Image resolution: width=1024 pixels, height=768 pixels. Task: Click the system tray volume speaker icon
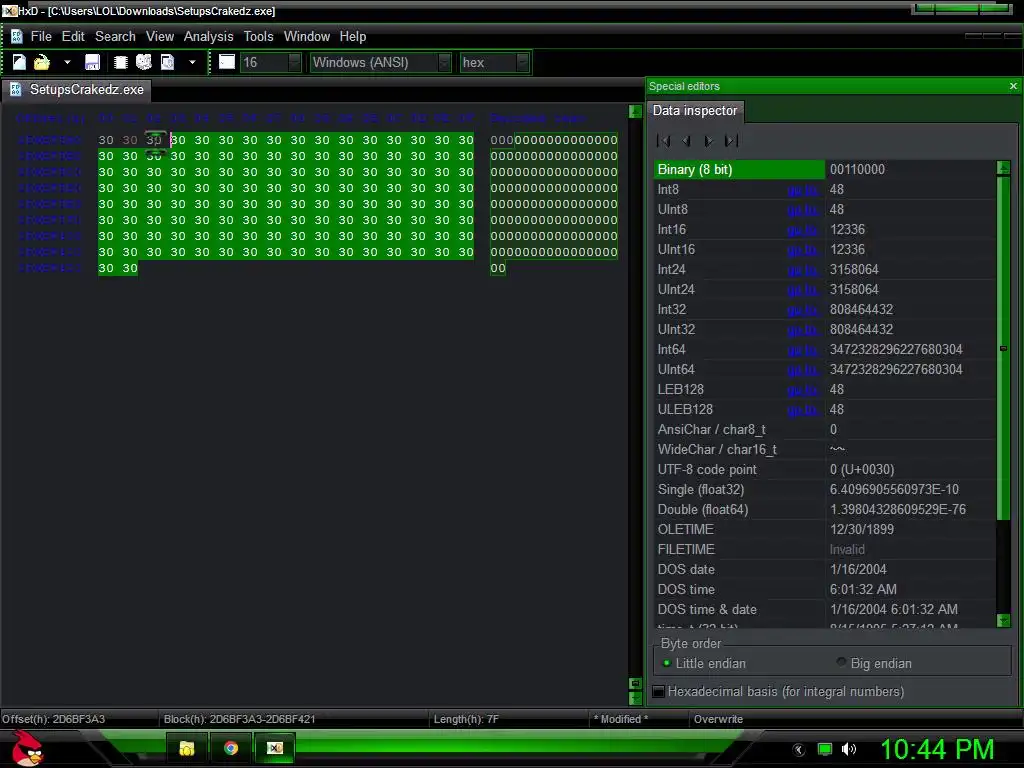[x=849, y=749]
